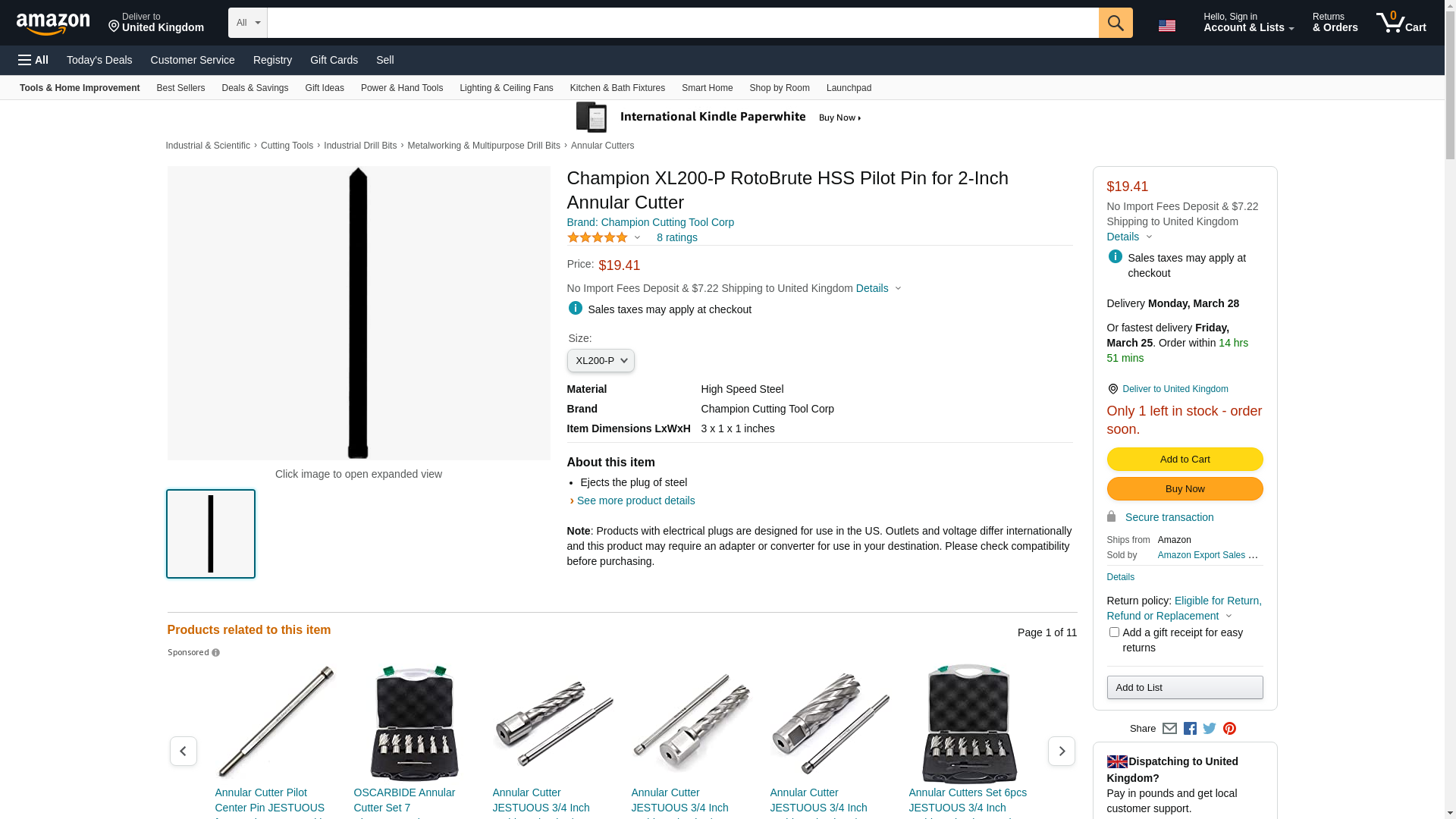The width and height of the screenshot is (1456, 819).
Task: Click the Buy Now button
Action: (x=1185, y=489)
